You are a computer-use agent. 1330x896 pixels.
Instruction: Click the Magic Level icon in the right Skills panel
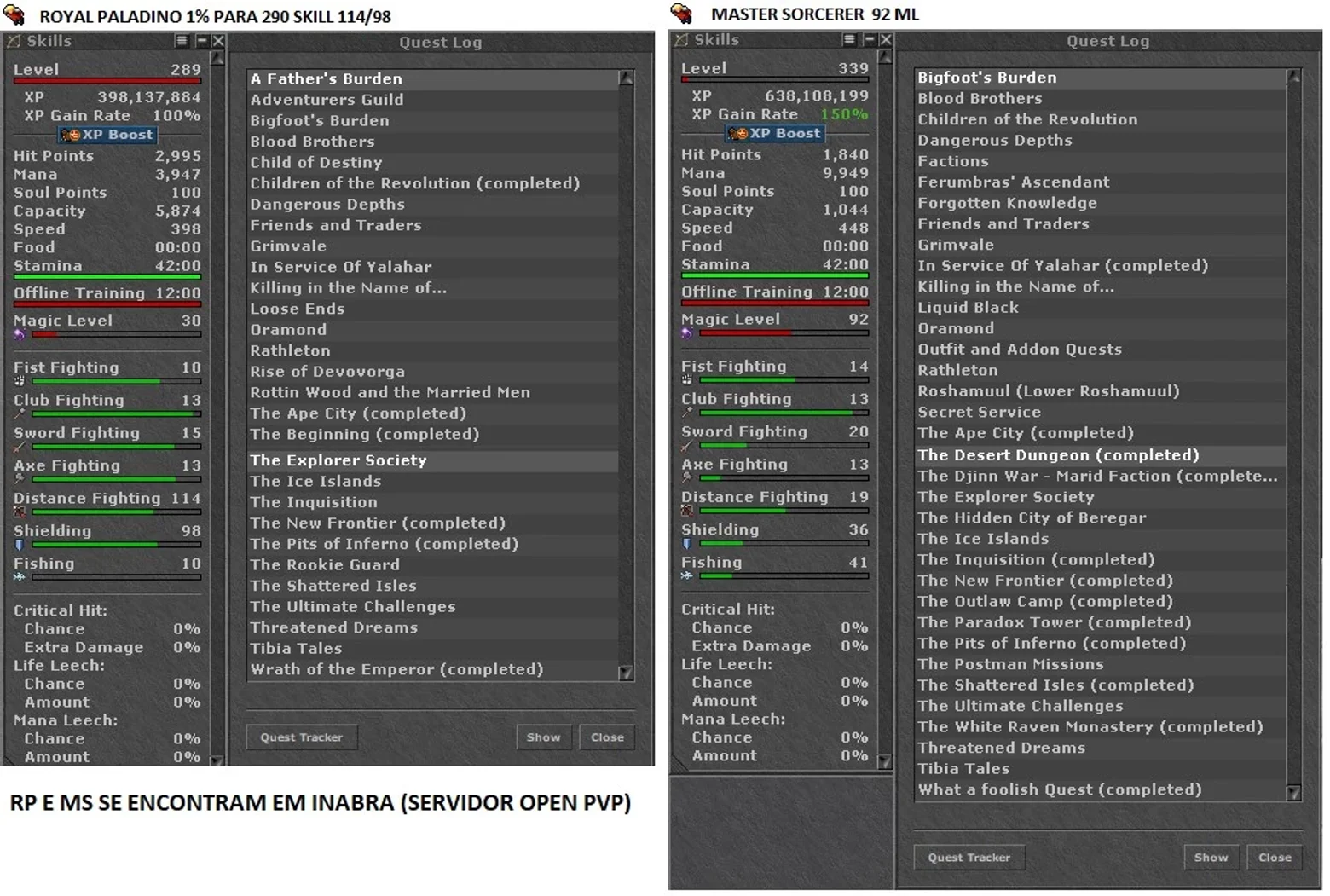tap(687, 333)
